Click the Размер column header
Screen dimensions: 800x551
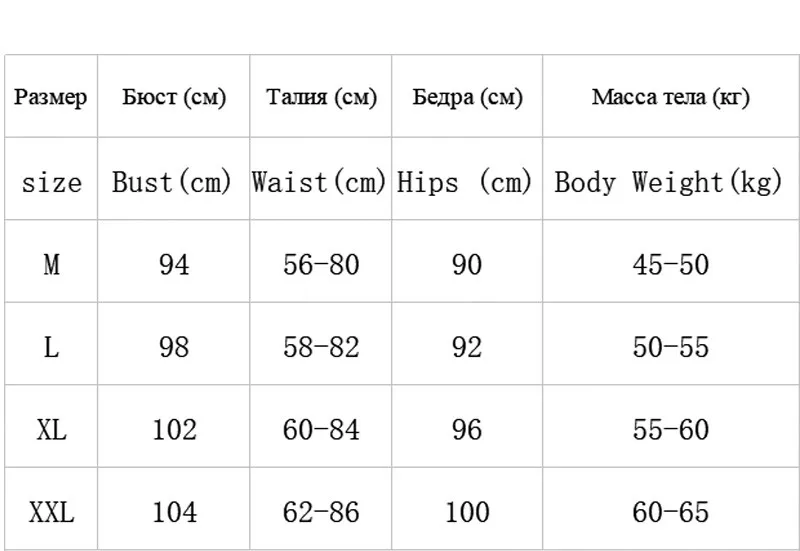pos(51,97)
